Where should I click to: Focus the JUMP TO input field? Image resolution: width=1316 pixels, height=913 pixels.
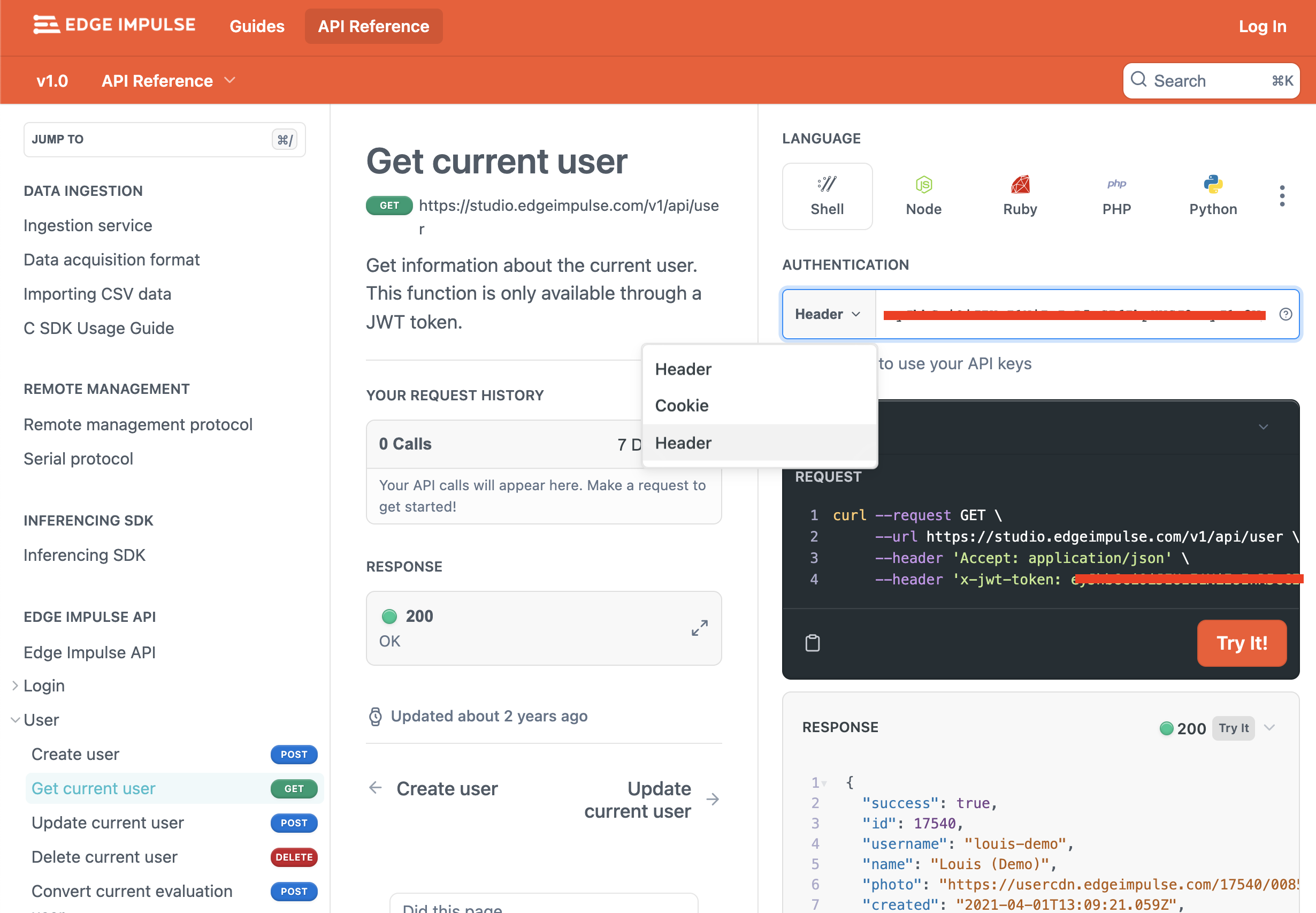coord(164,140)
